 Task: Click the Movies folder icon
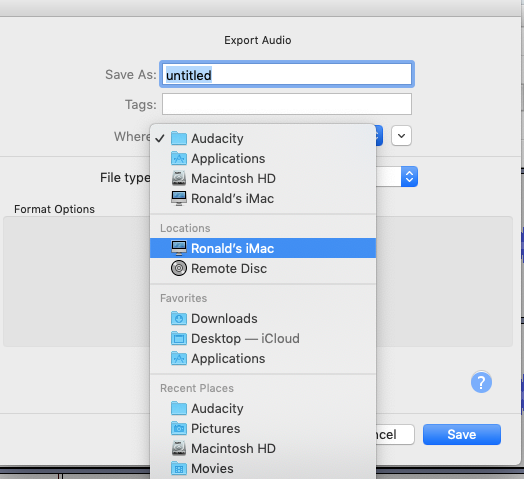click(x=179, y=468)
